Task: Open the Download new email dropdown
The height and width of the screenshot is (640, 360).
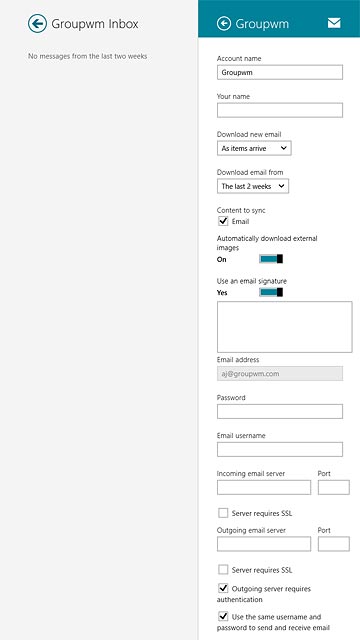Action: [254, 148]
